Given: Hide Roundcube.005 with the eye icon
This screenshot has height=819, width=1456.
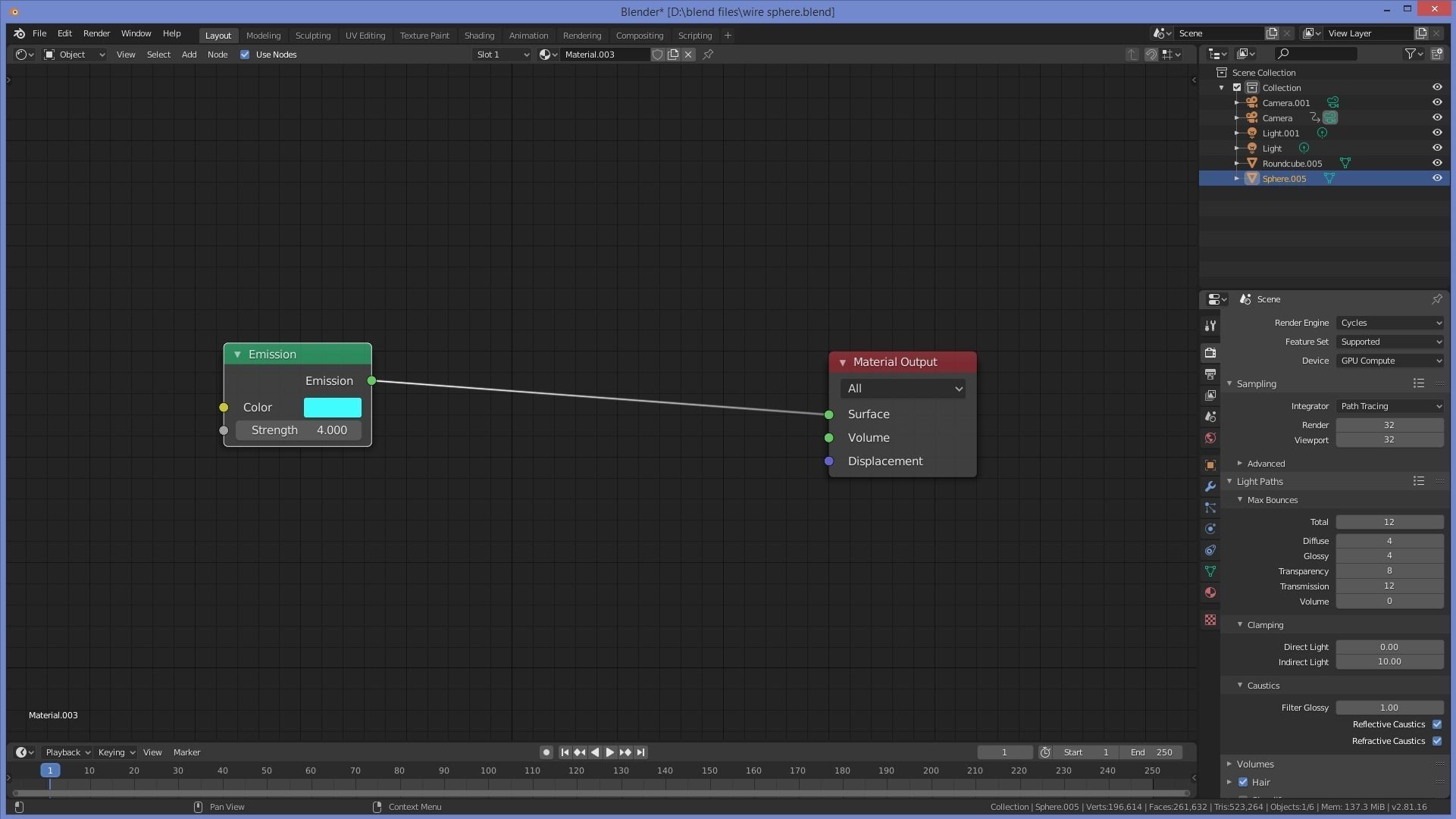Looking at the screenshot, I should (1436, 163).
